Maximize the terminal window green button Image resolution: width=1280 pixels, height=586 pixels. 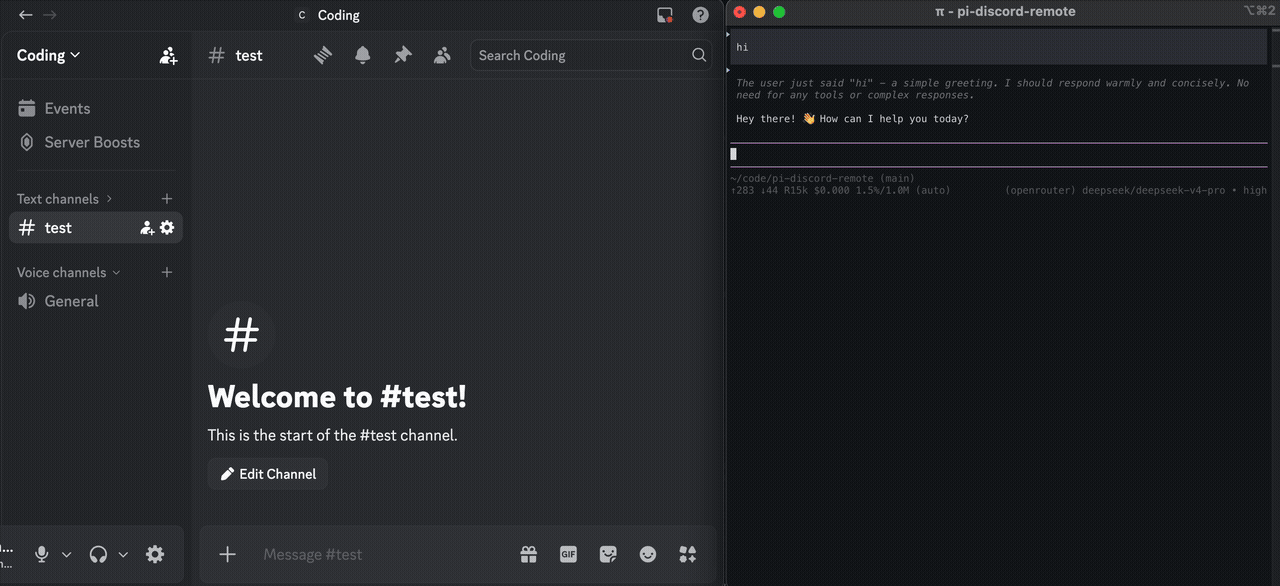click(x=779, y=12)
